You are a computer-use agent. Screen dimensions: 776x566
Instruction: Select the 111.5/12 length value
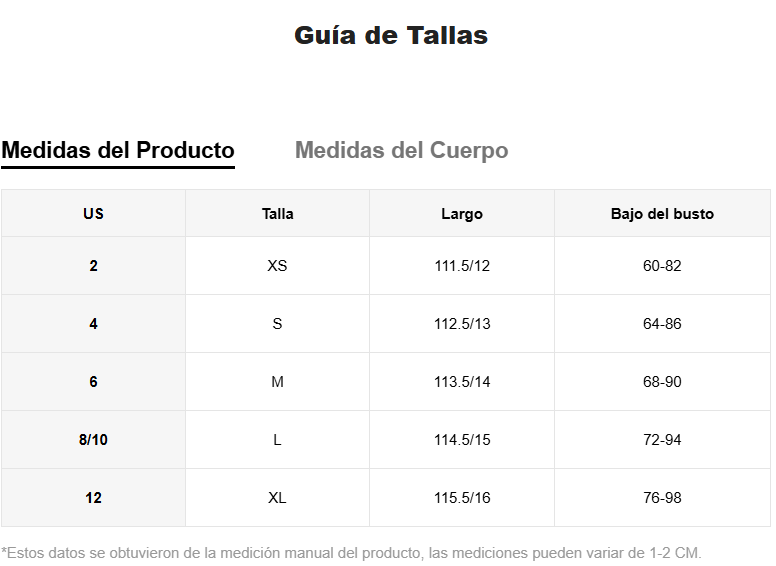pos(462,266)
